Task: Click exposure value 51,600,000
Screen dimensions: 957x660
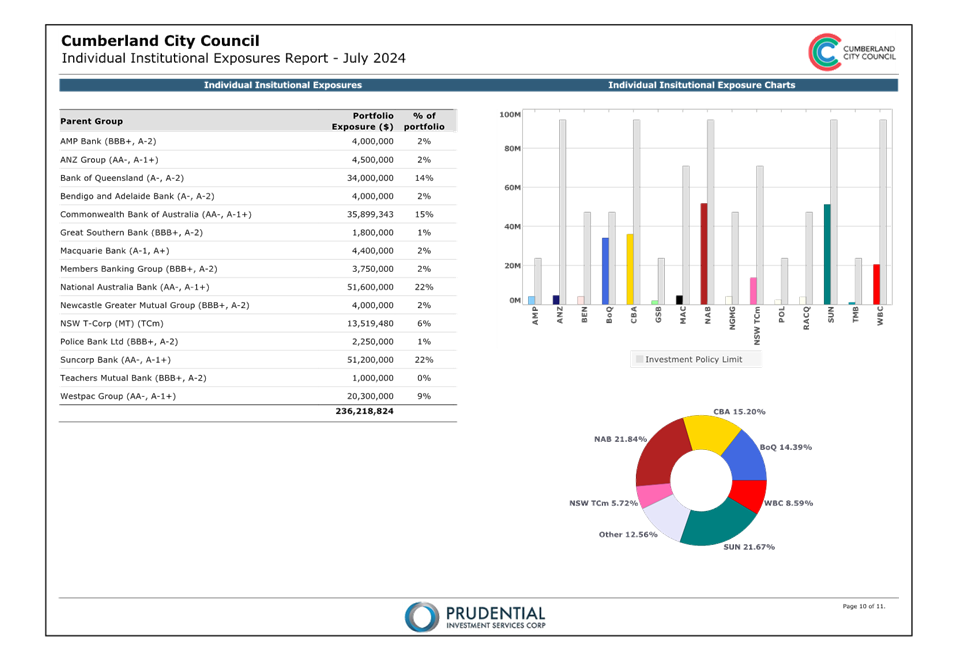Action: [370, 287]
